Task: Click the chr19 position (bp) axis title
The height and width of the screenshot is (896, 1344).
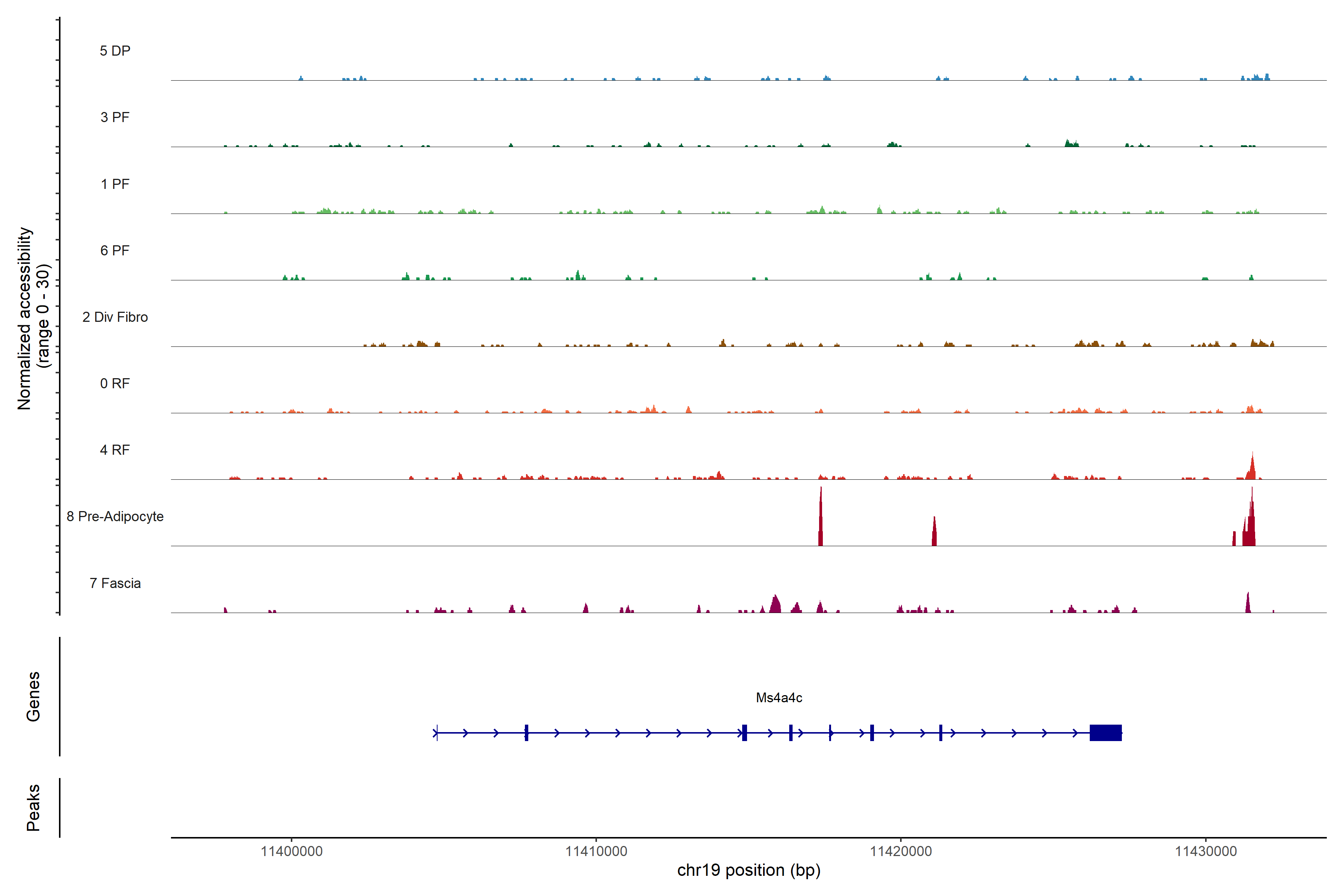Action: tap(749, 870)
